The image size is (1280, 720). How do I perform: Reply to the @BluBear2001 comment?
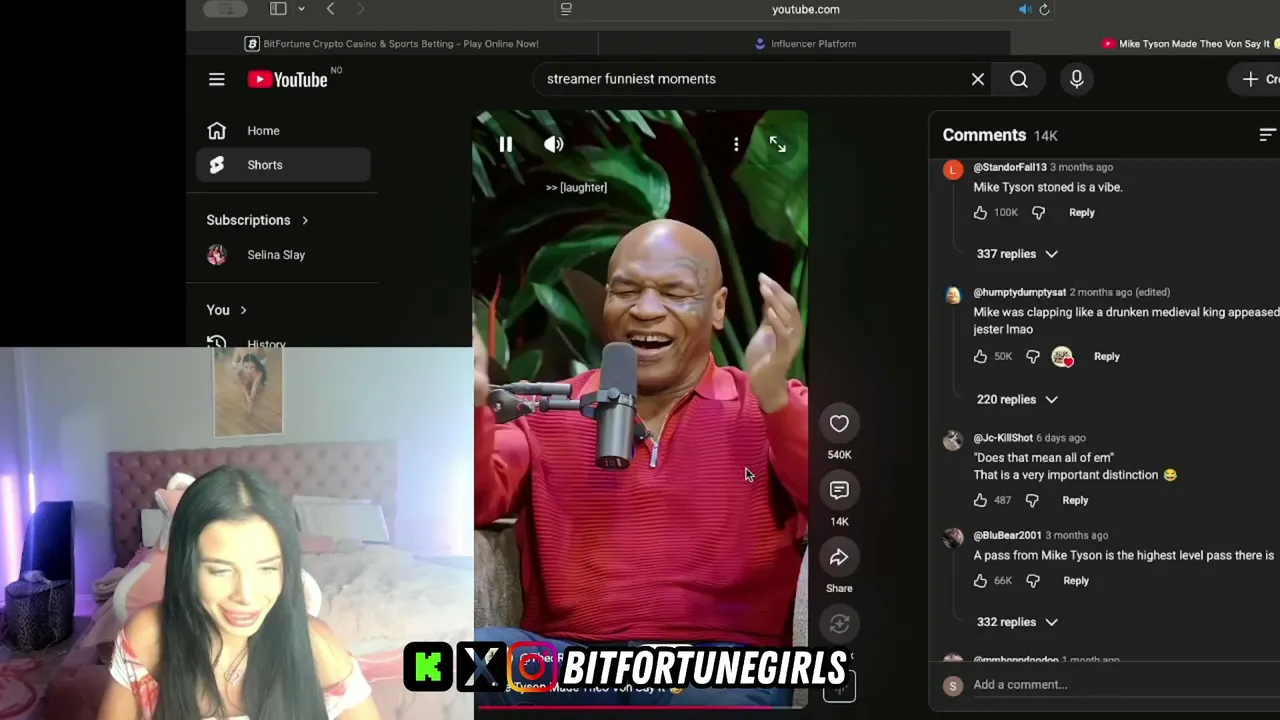coord(1076,580)
